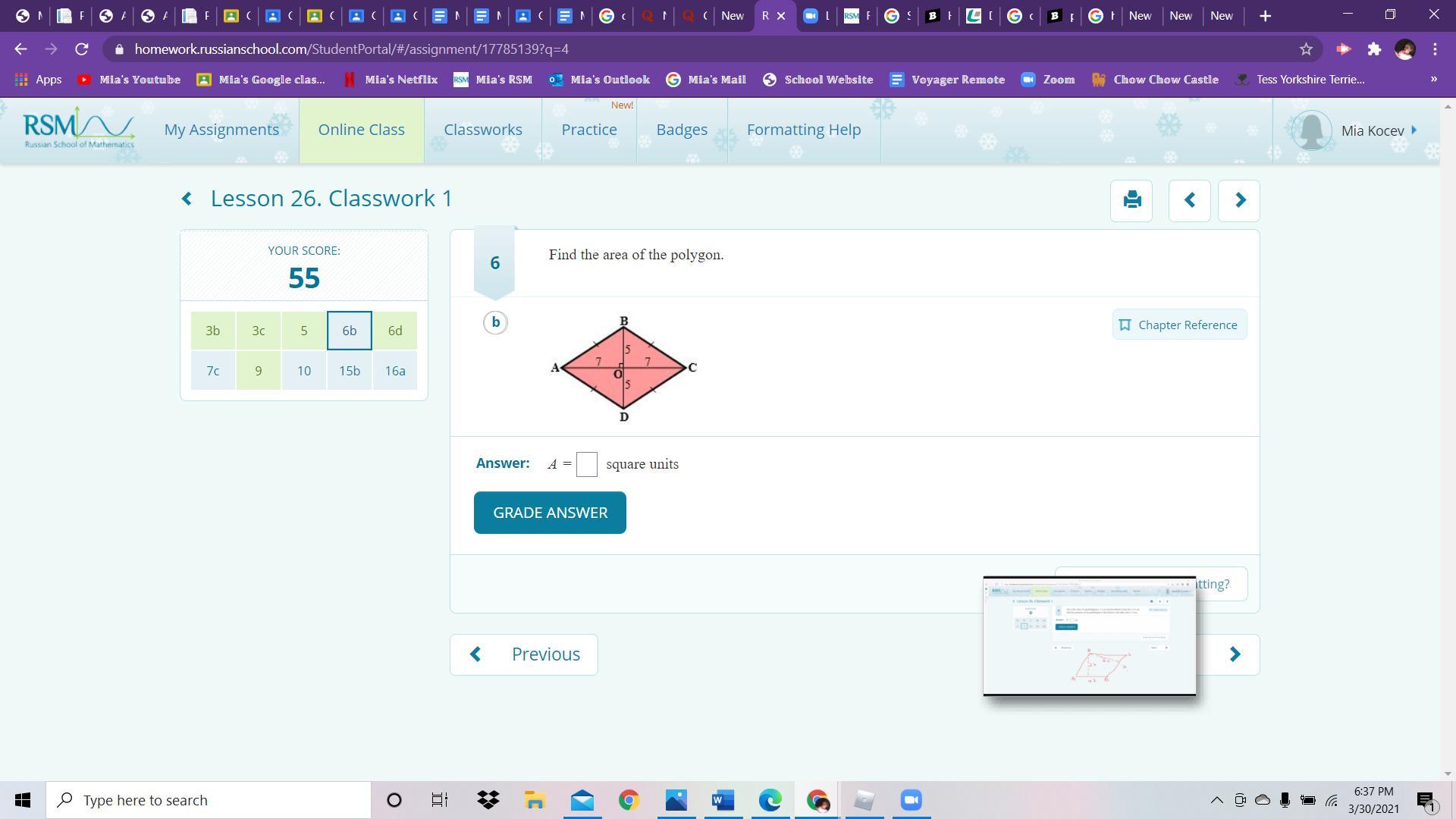Expand the Mia Kocev user menu
1456x819 pixels.
pos(1373,130)
